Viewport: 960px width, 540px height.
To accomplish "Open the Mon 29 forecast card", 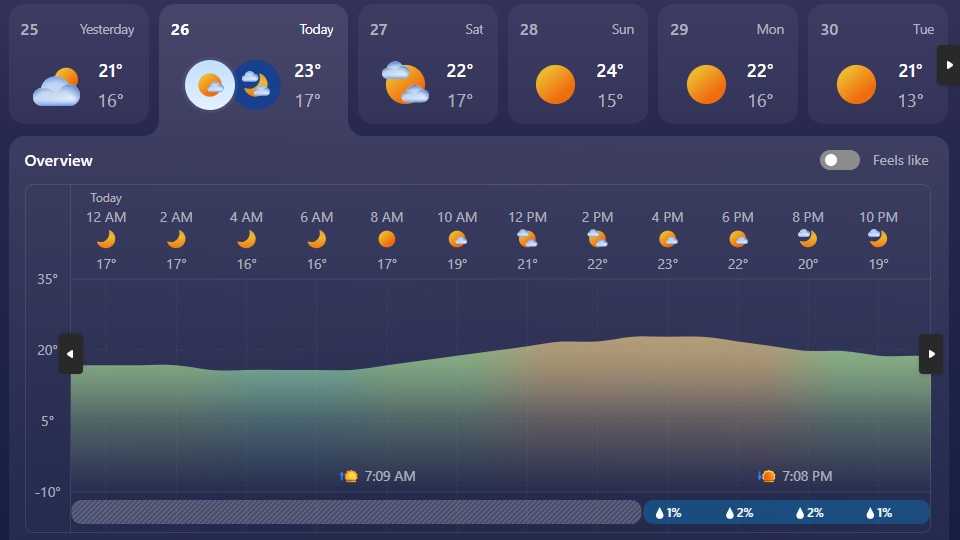I will [x=728, y=65].
